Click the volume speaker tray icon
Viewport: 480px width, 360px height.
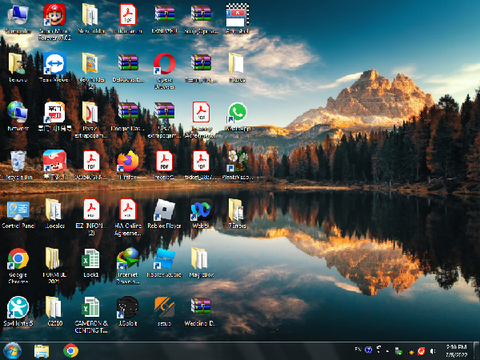[433, 351]
